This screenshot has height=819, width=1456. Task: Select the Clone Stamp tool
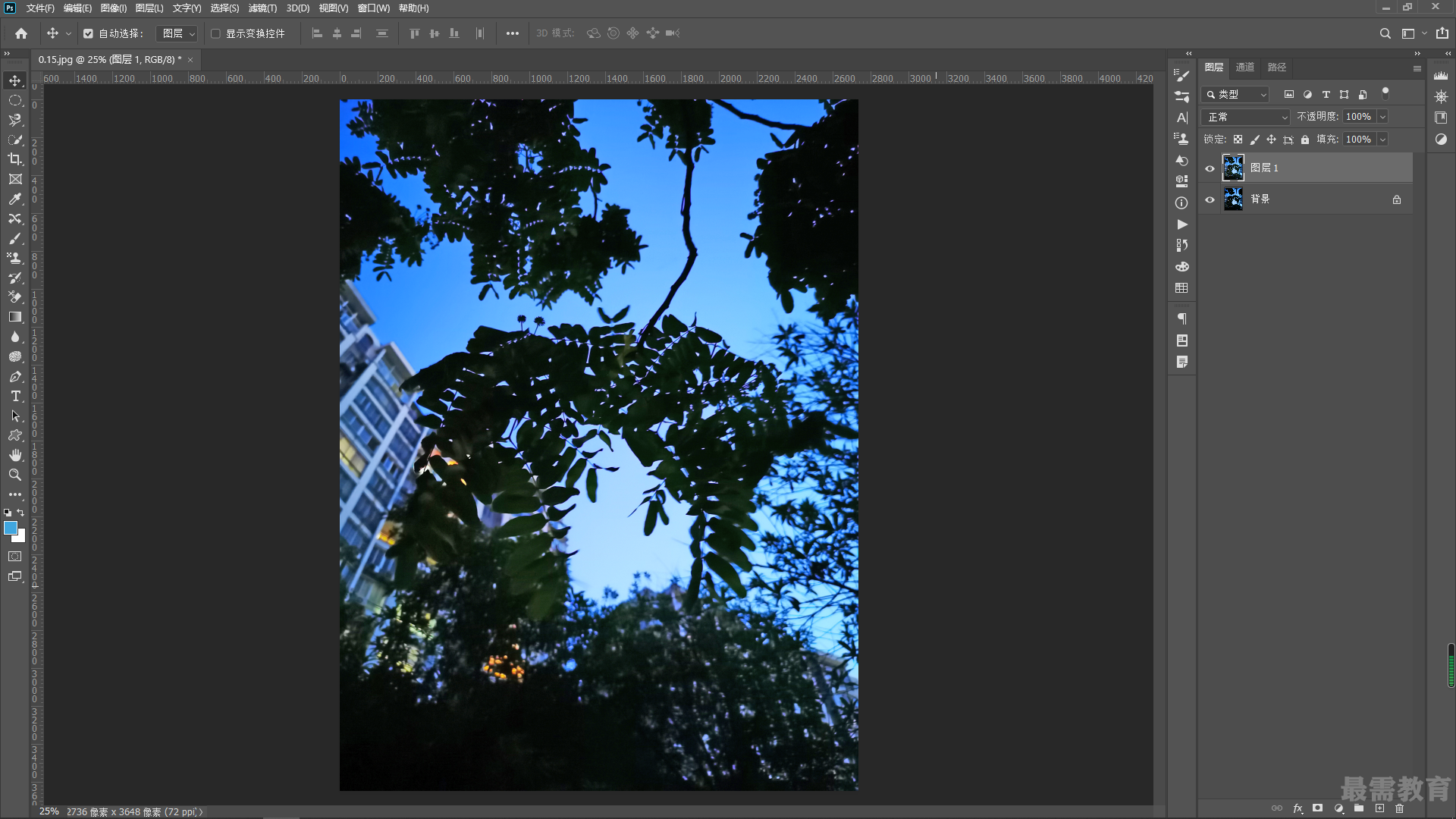[x=15, y=258]
